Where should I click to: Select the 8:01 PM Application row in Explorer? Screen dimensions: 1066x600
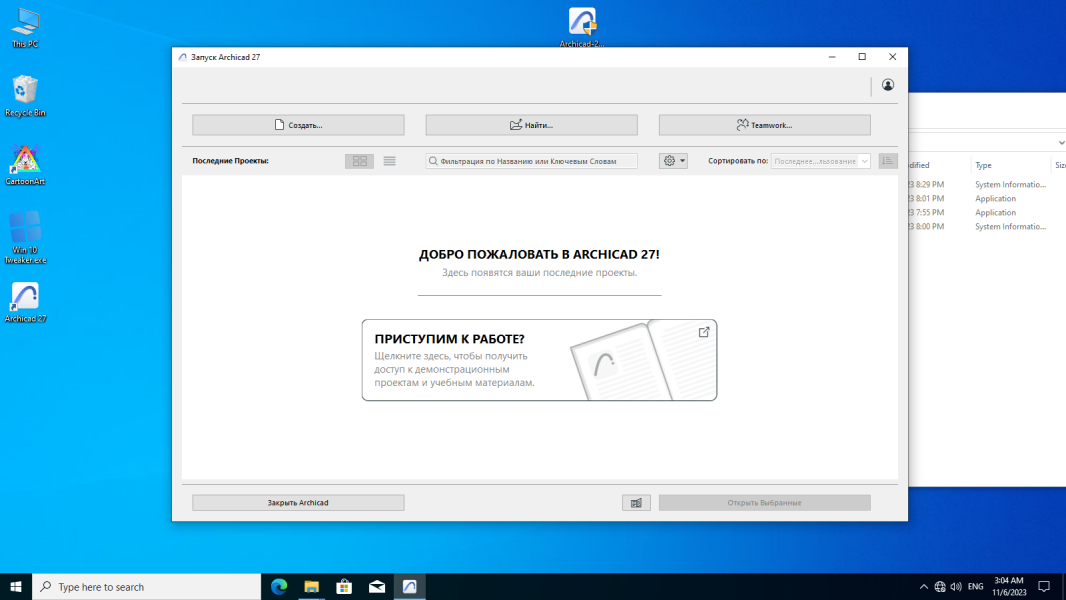987,198
